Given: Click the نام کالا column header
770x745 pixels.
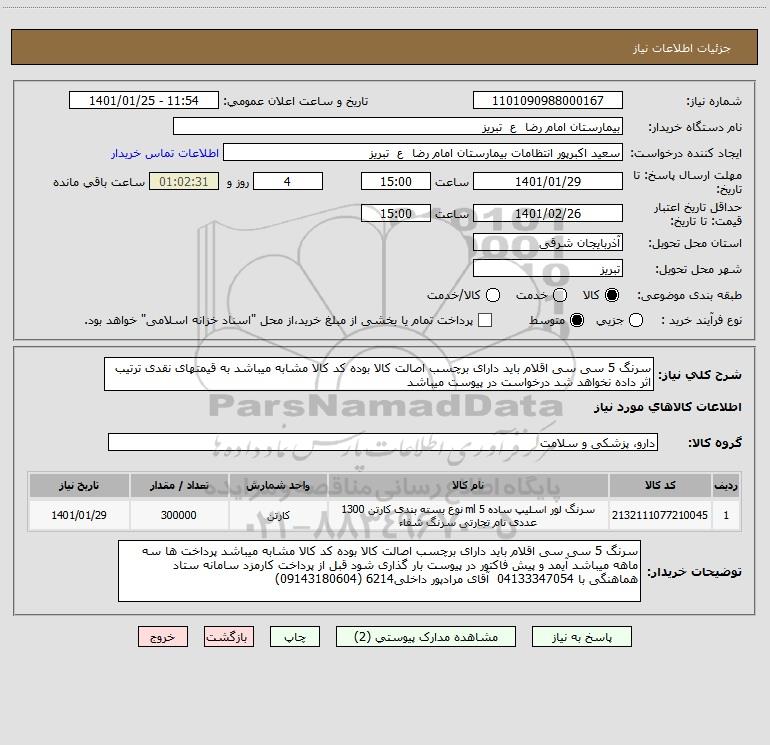Looking at the screenshot, I should 468,485.
